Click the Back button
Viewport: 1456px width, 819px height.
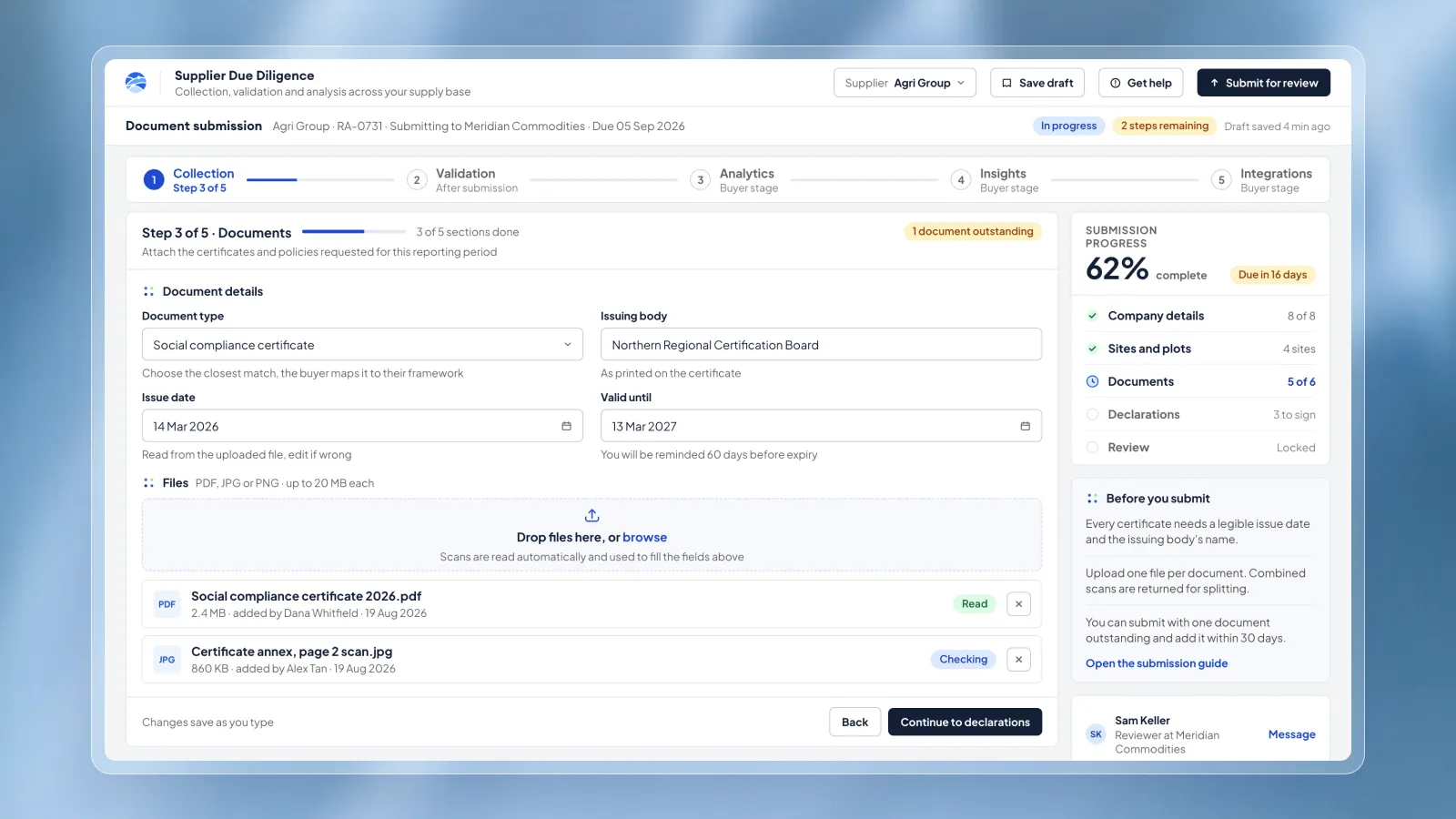[854, 723]
